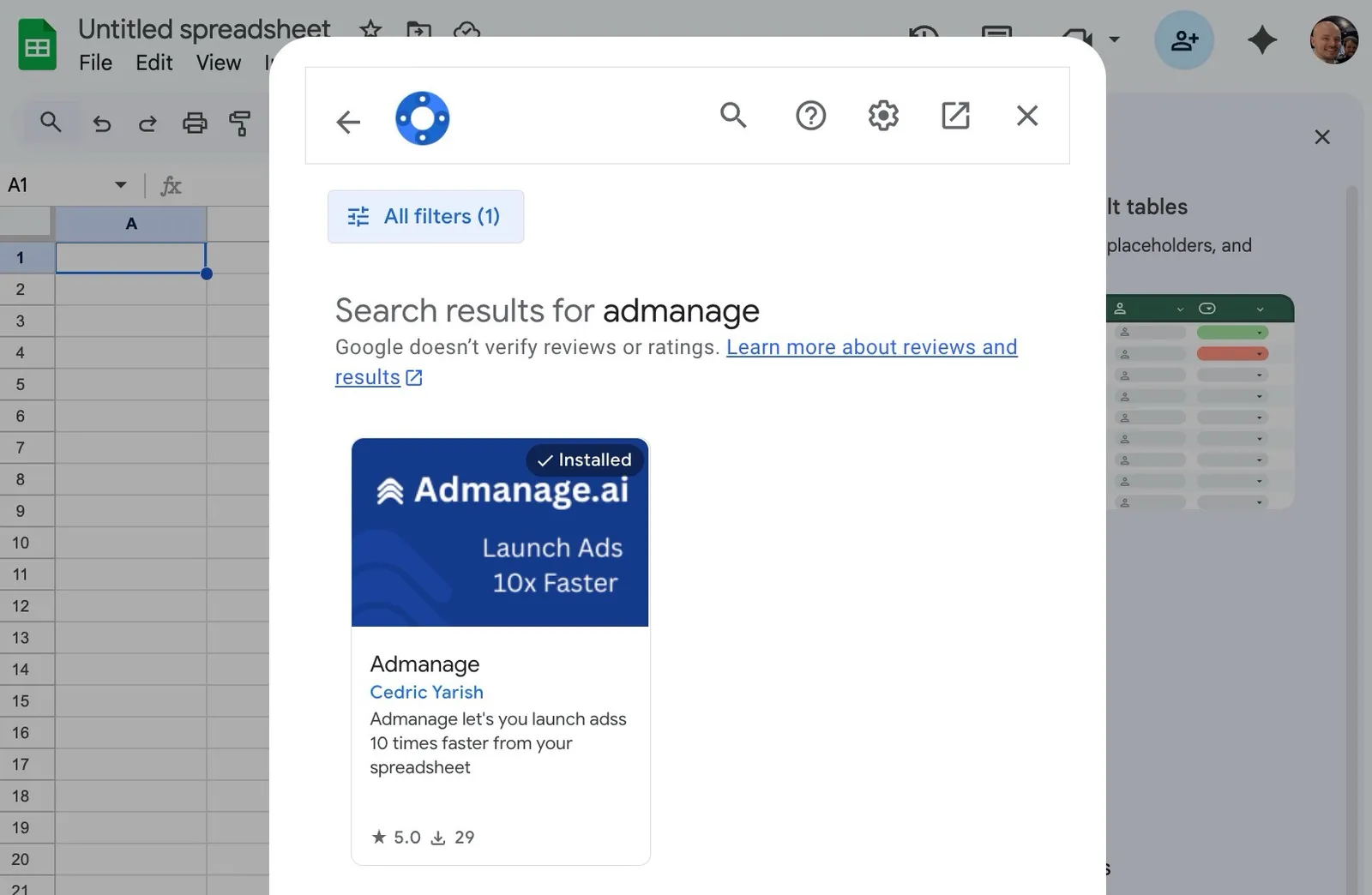Click the Print icon in the toolbar
The image size is (1372, 895).
tap(195, 123)
